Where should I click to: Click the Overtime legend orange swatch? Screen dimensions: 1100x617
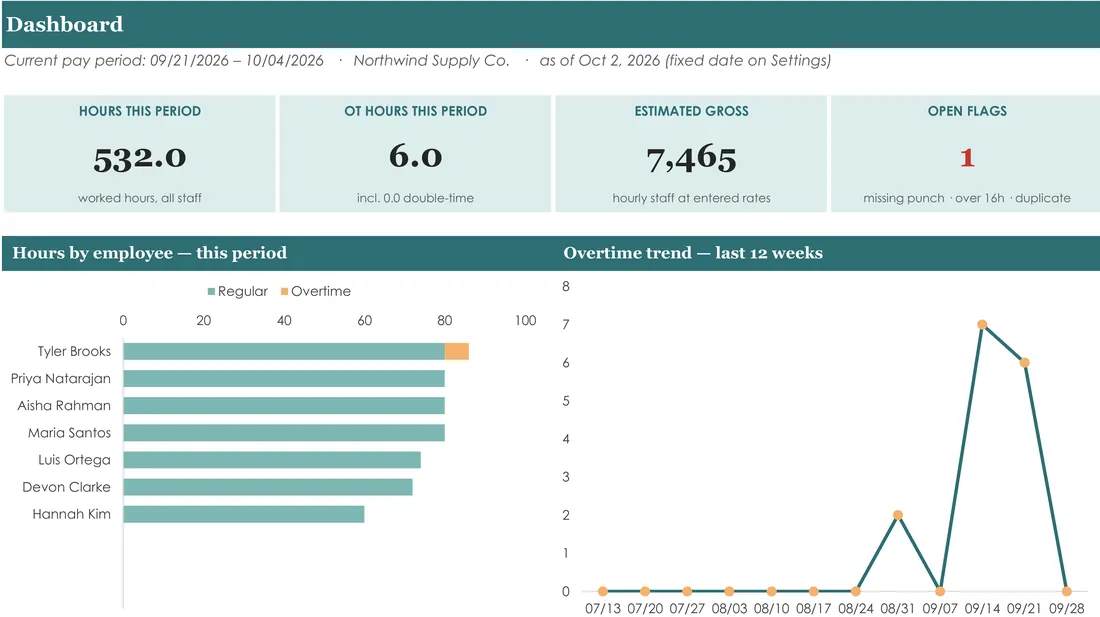tap(285, 291)
